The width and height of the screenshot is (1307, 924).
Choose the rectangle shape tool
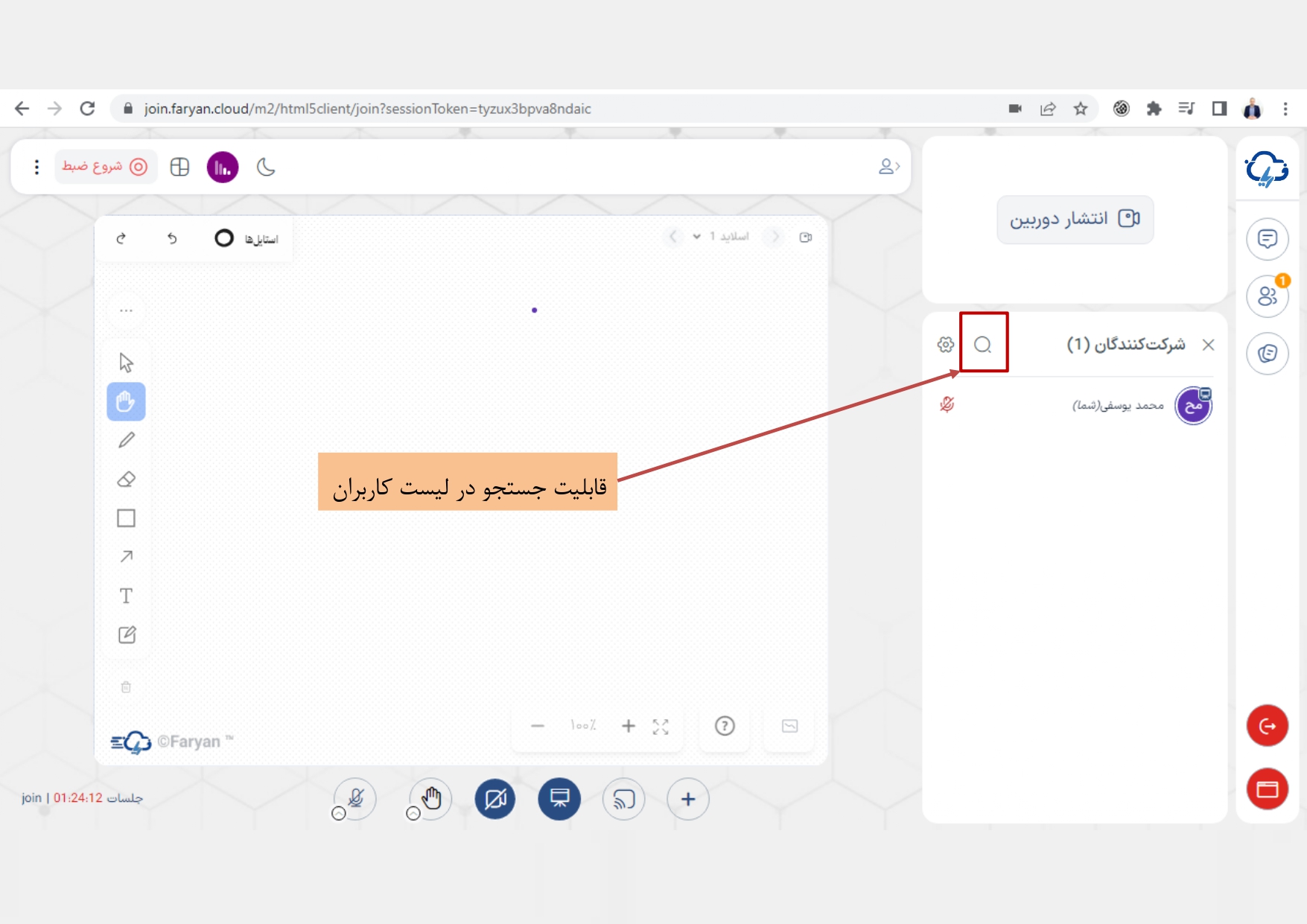pyautogui.click(x=127, y=518)
